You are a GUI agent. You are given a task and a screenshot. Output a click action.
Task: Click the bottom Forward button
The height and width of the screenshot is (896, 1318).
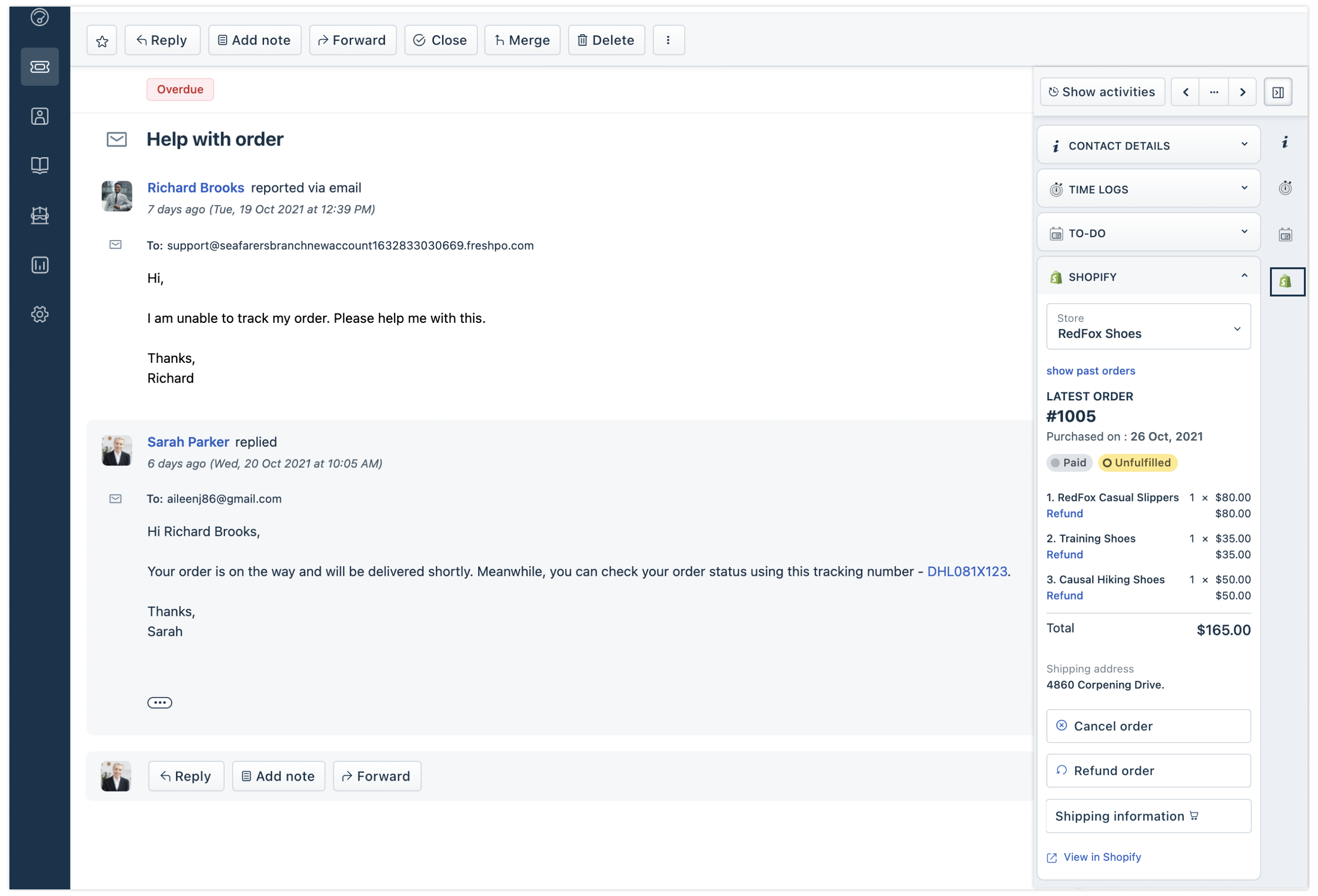click(377, 776)
